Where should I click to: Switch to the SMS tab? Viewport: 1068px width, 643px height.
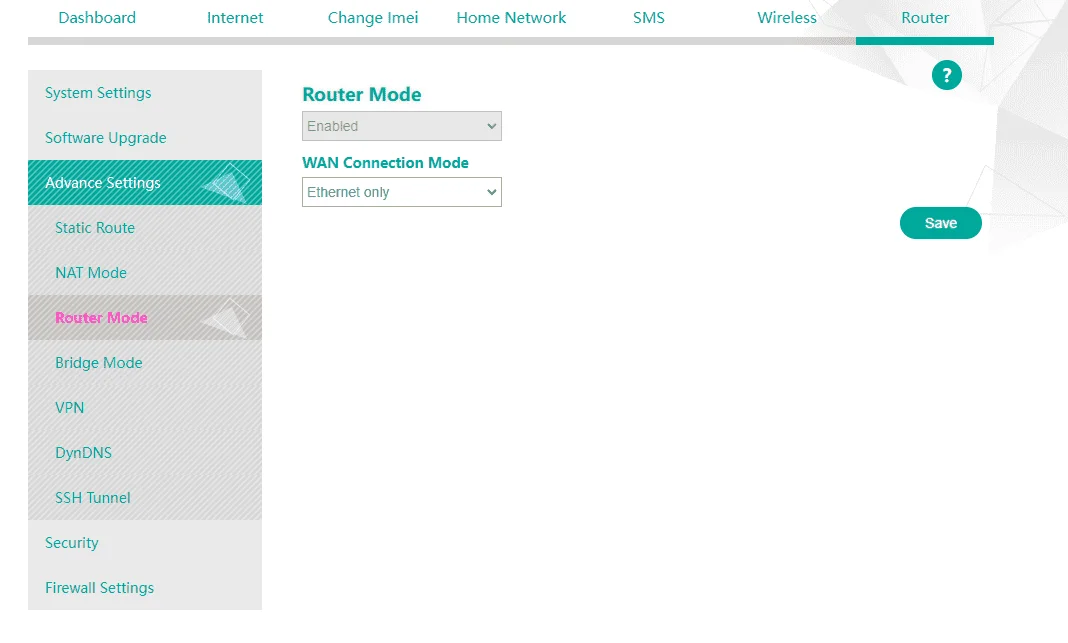(x=648, y=18)
